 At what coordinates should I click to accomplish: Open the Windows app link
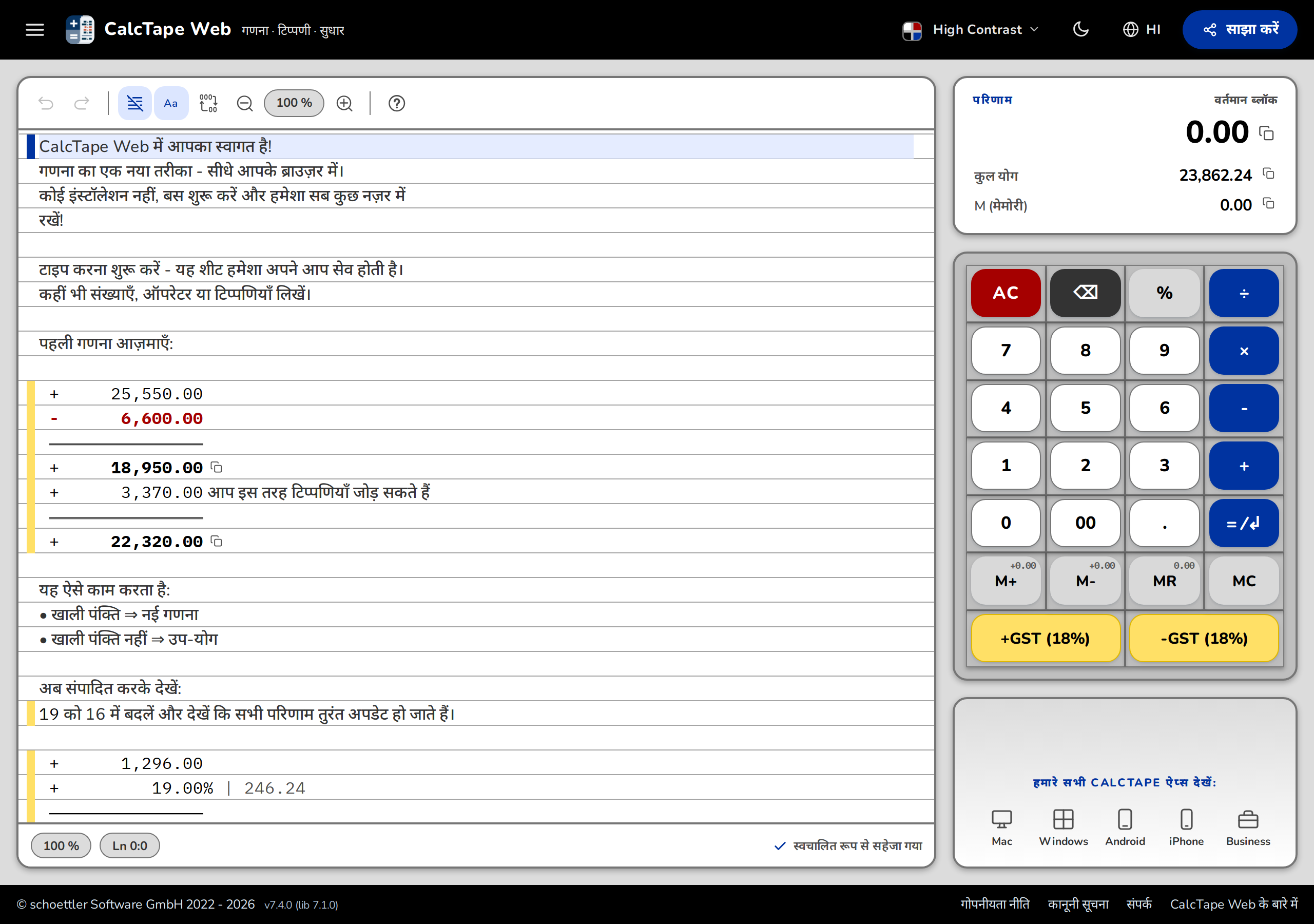pyautogui.click(x=1064, y=827)
